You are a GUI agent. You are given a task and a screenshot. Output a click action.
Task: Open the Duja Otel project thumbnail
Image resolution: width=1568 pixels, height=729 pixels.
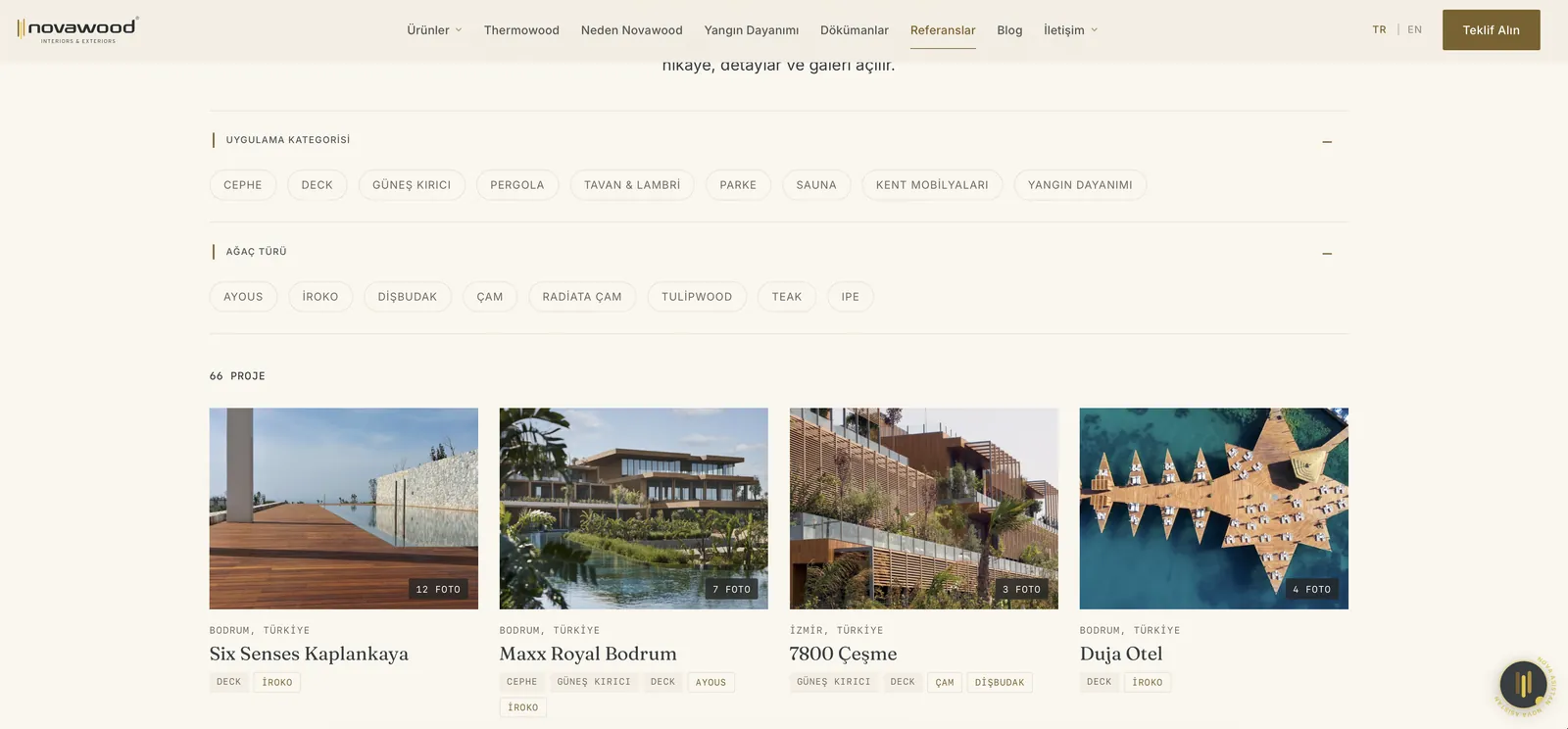tap(1214, 509)
